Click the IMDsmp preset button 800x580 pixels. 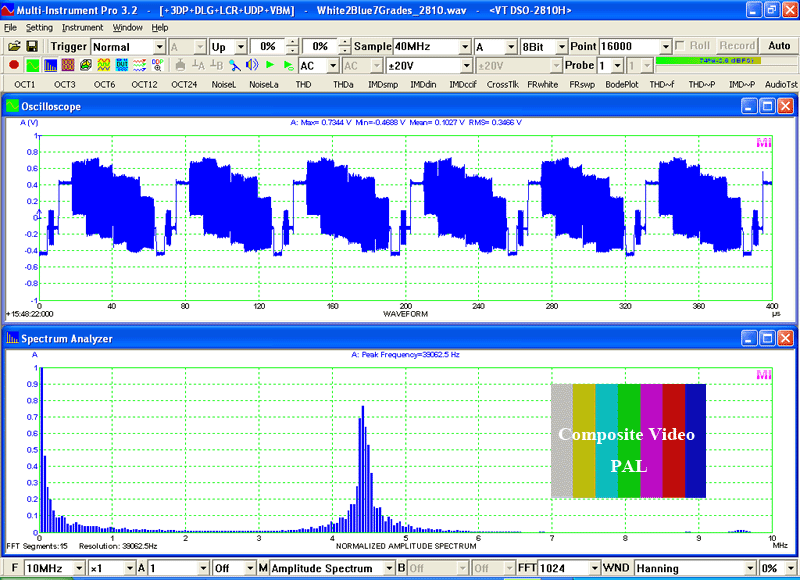click(x=383, y=84)
